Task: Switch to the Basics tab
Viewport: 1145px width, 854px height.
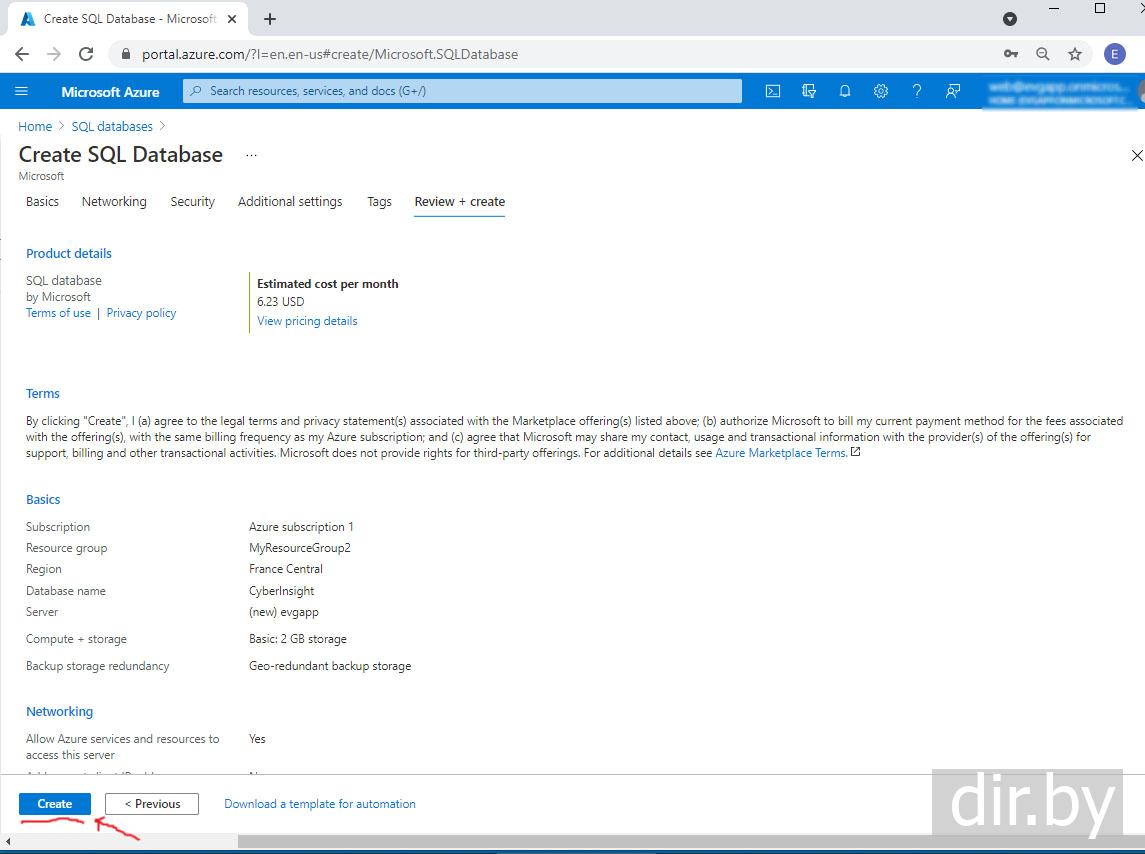Action: [42, 202]
